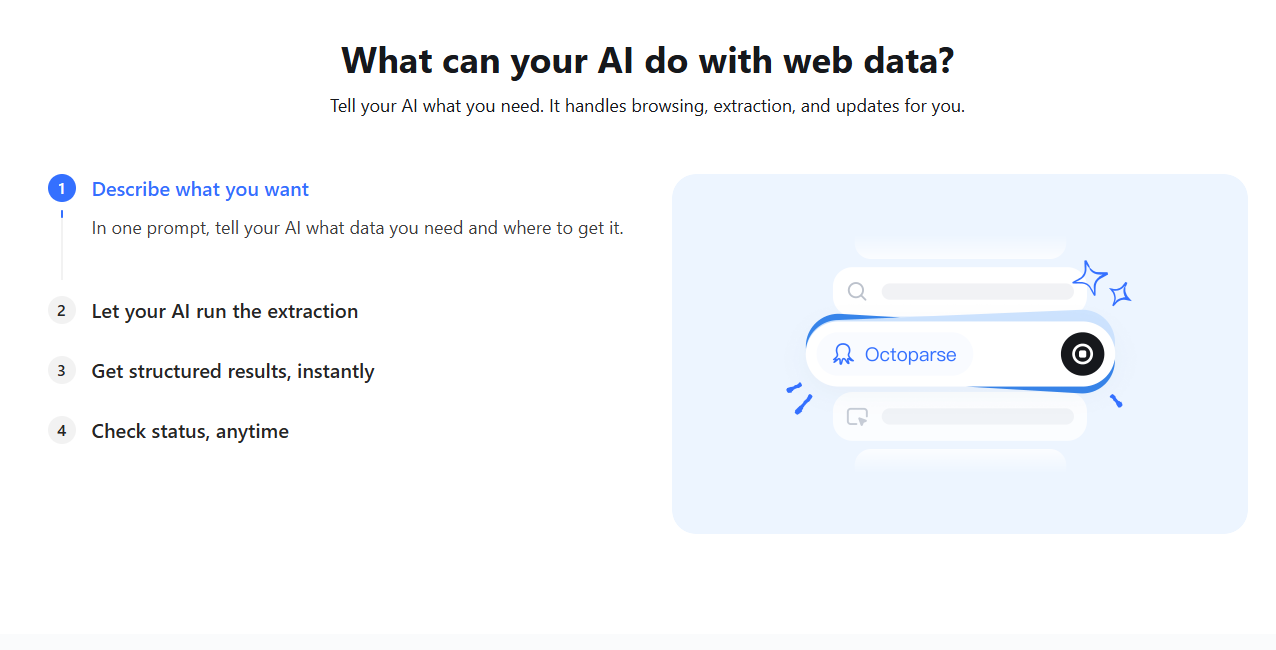Open the "Check status, anytime" step
Viewport: 1276px width, 650px height.
[190, 431]
